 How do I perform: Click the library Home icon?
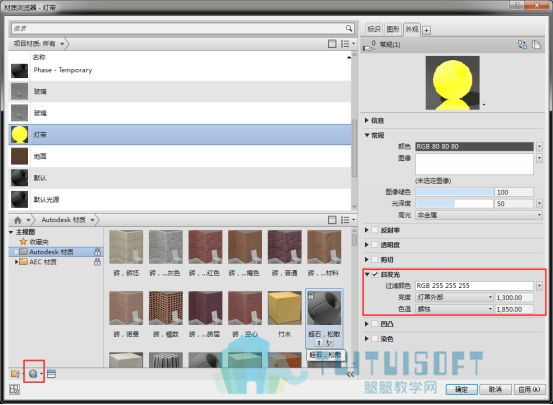18,220
